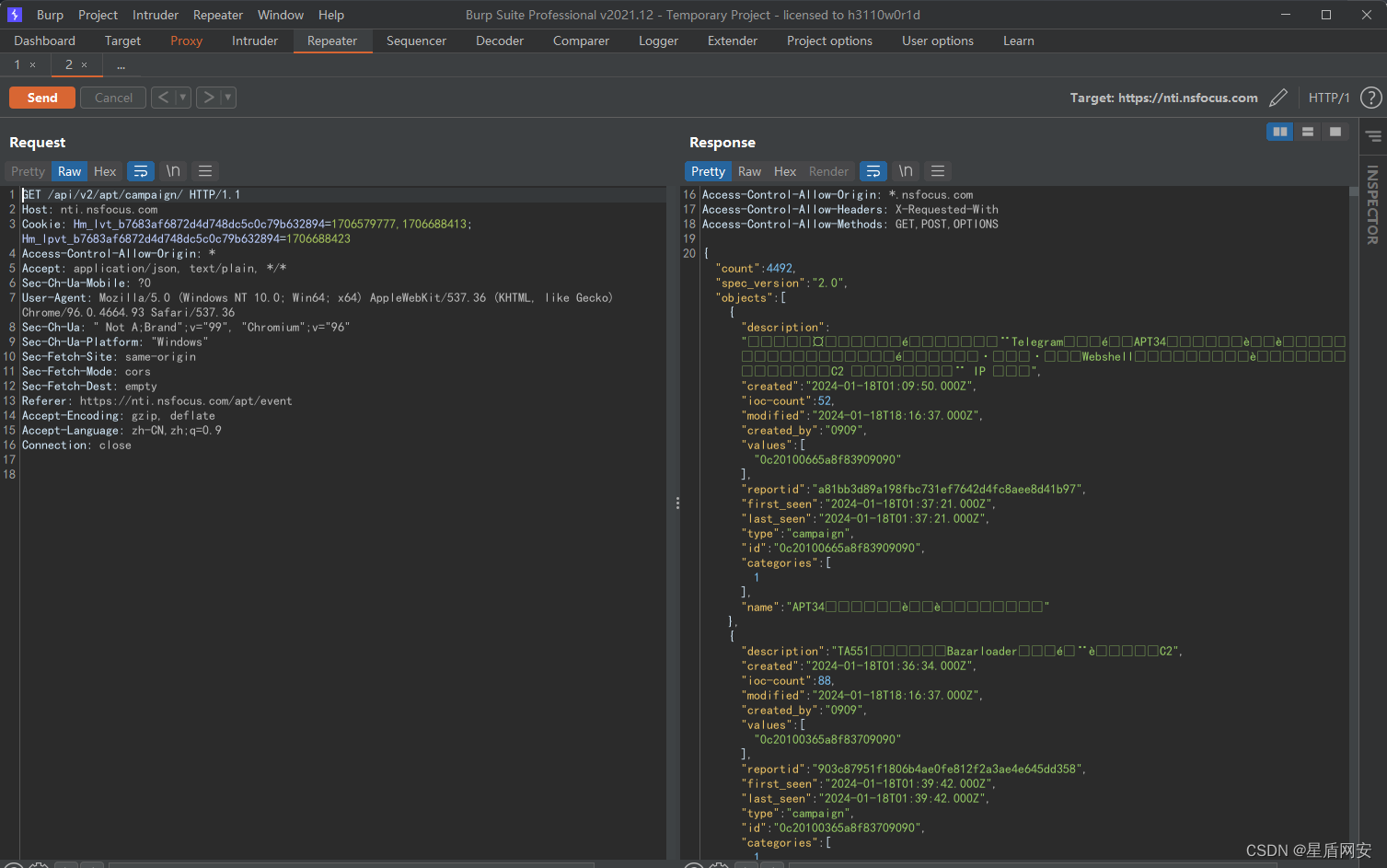Go back to previous request arrow

click(163, 98)
